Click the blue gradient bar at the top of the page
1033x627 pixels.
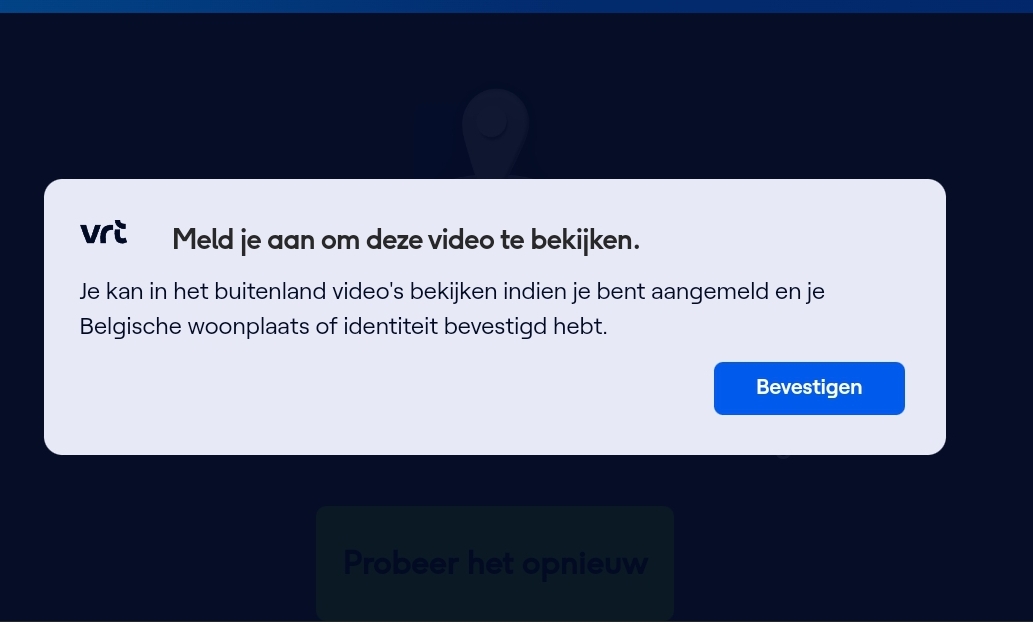tap(516, 6)
